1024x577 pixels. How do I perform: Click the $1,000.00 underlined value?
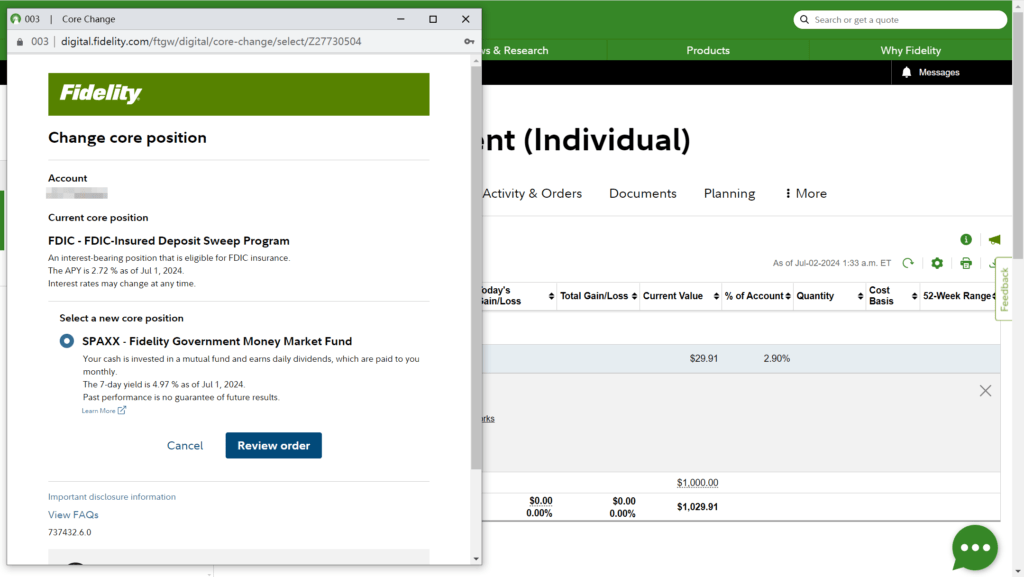pyautogui.click(x=697, y=482)
